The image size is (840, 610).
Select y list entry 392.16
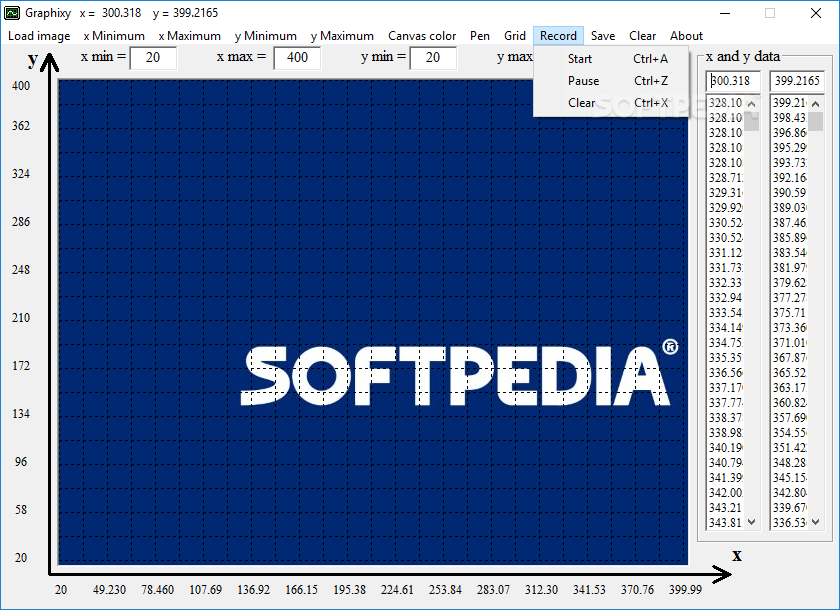click(x=790, y=178)
